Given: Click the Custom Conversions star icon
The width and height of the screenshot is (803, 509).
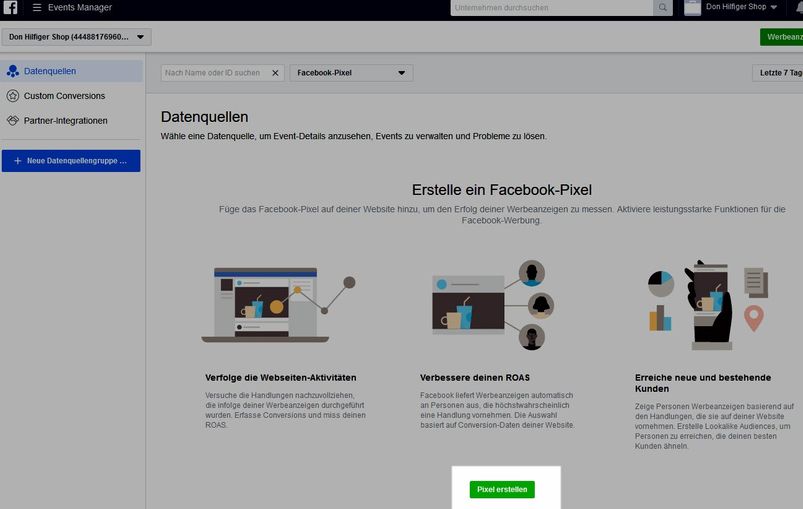Looking at the screenshot, I should point(13,96).
